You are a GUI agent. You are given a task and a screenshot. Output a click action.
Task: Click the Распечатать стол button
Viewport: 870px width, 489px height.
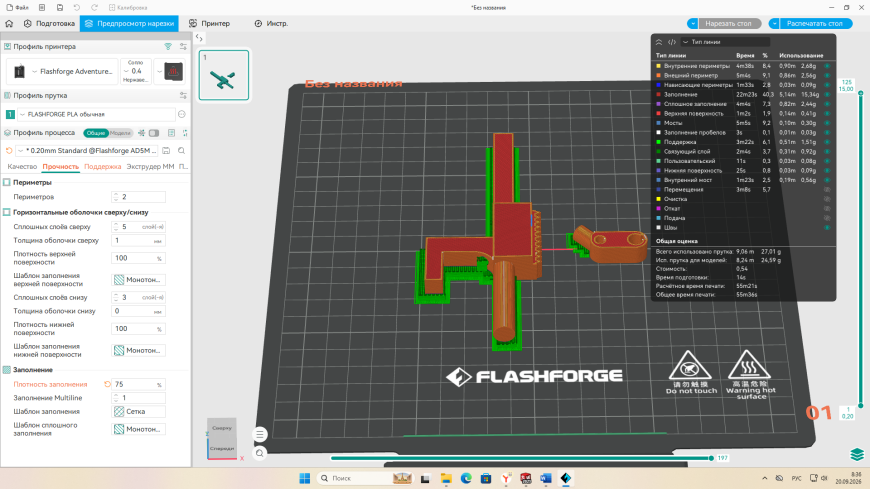(816, 23)
